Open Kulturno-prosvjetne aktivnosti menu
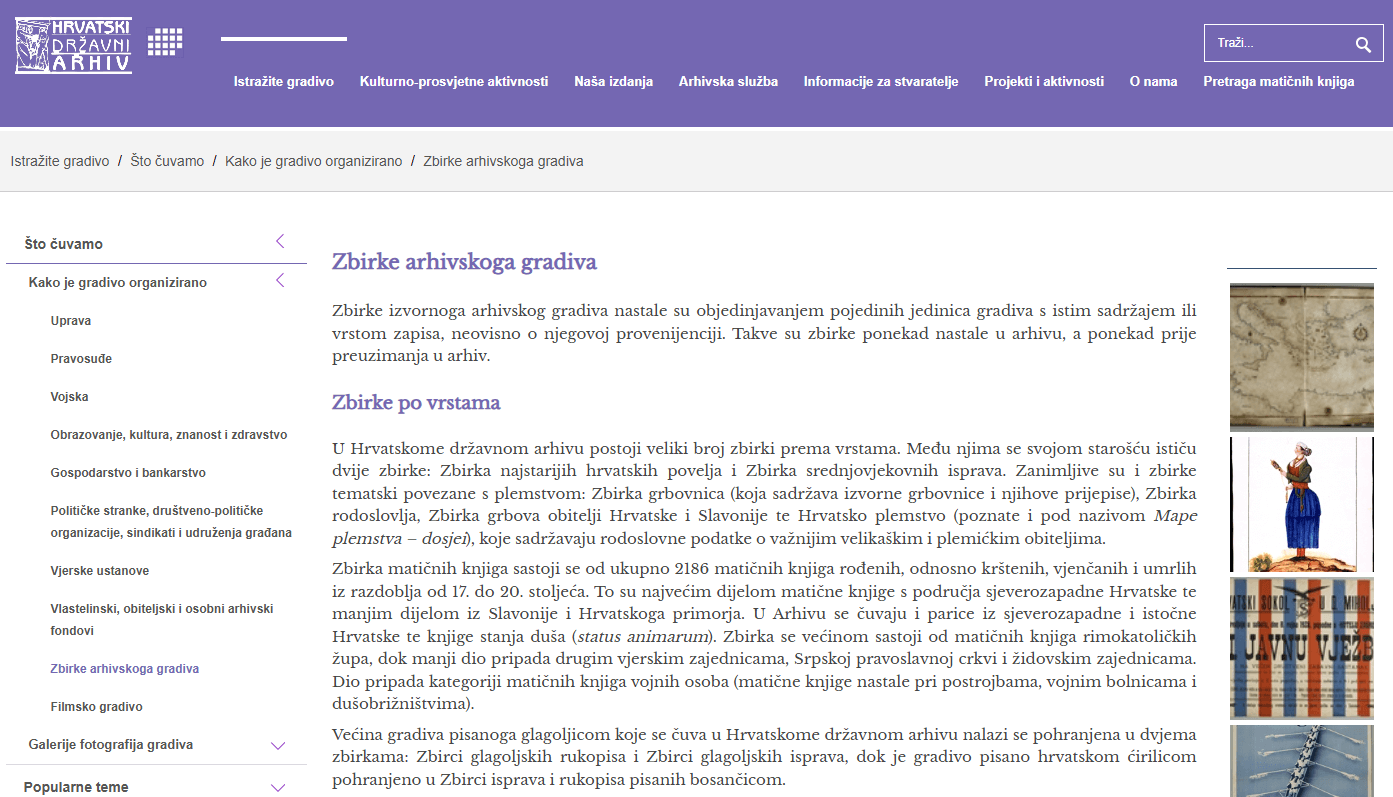 click(454, 82)
